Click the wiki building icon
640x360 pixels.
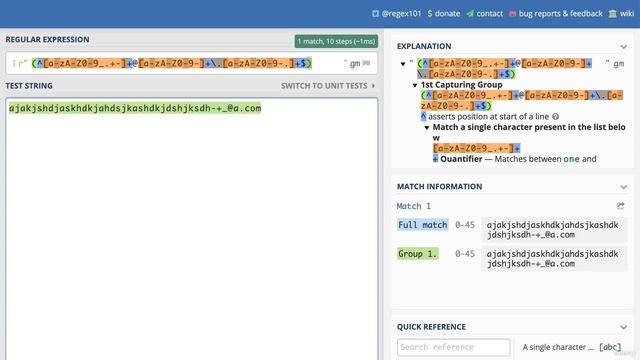tap(612, 13)
